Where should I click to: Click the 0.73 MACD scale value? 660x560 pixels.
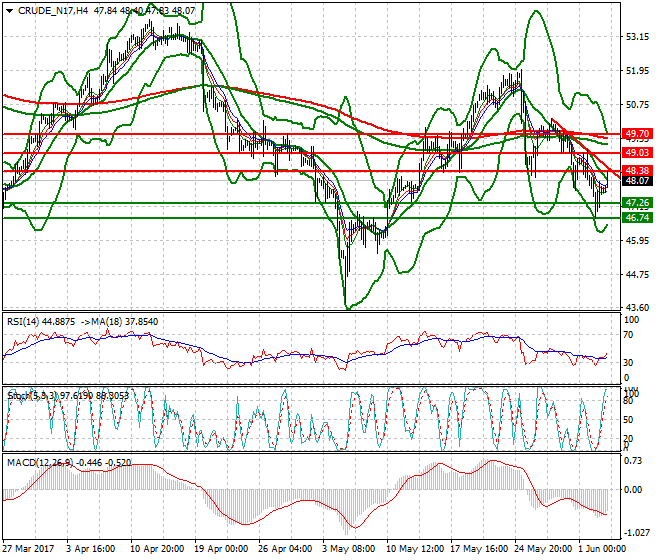point(633,461)
